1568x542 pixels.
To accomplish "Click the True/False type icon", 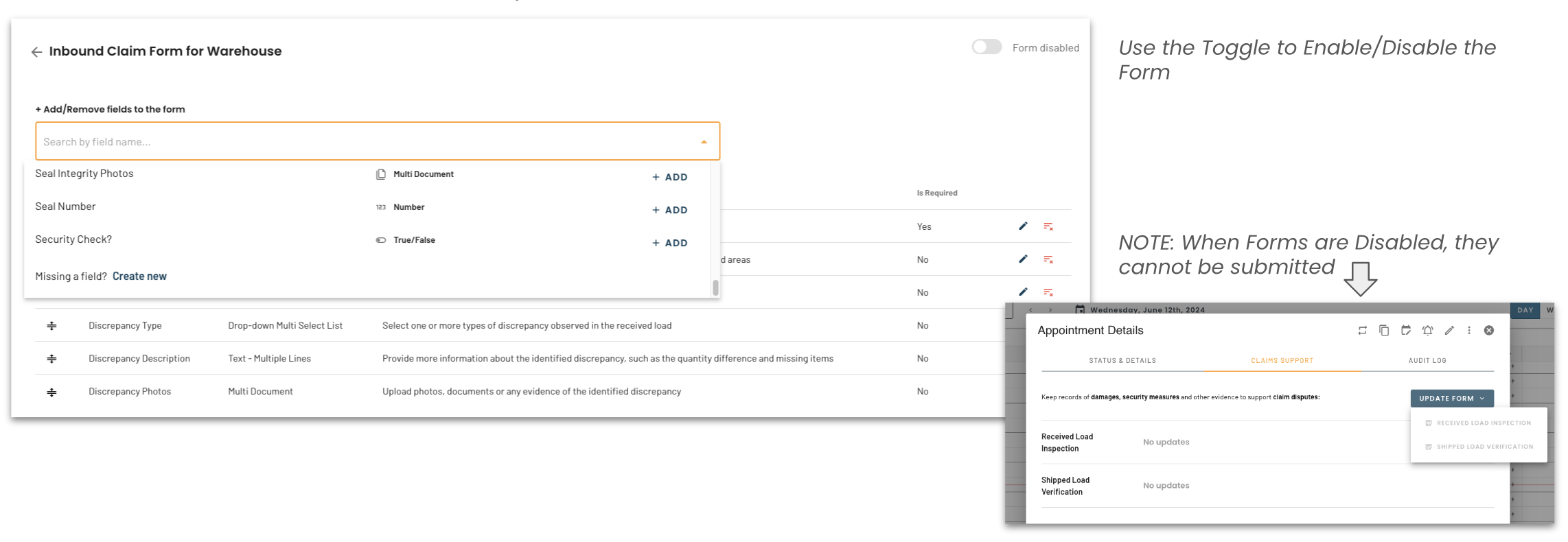I will [381, 240].
